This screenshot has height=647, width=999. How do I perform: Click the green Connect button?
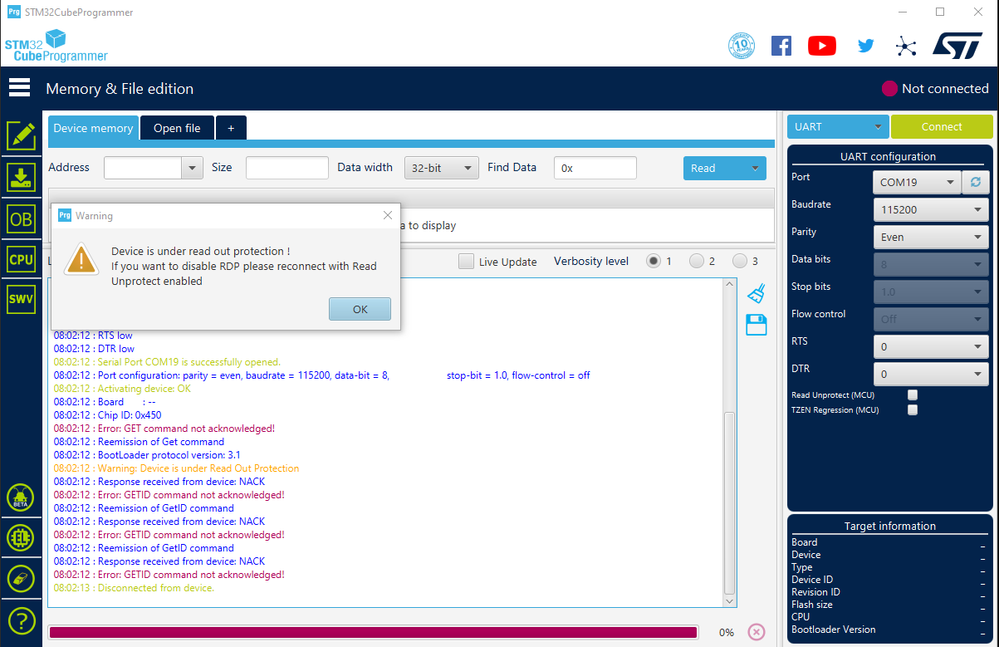942,127
